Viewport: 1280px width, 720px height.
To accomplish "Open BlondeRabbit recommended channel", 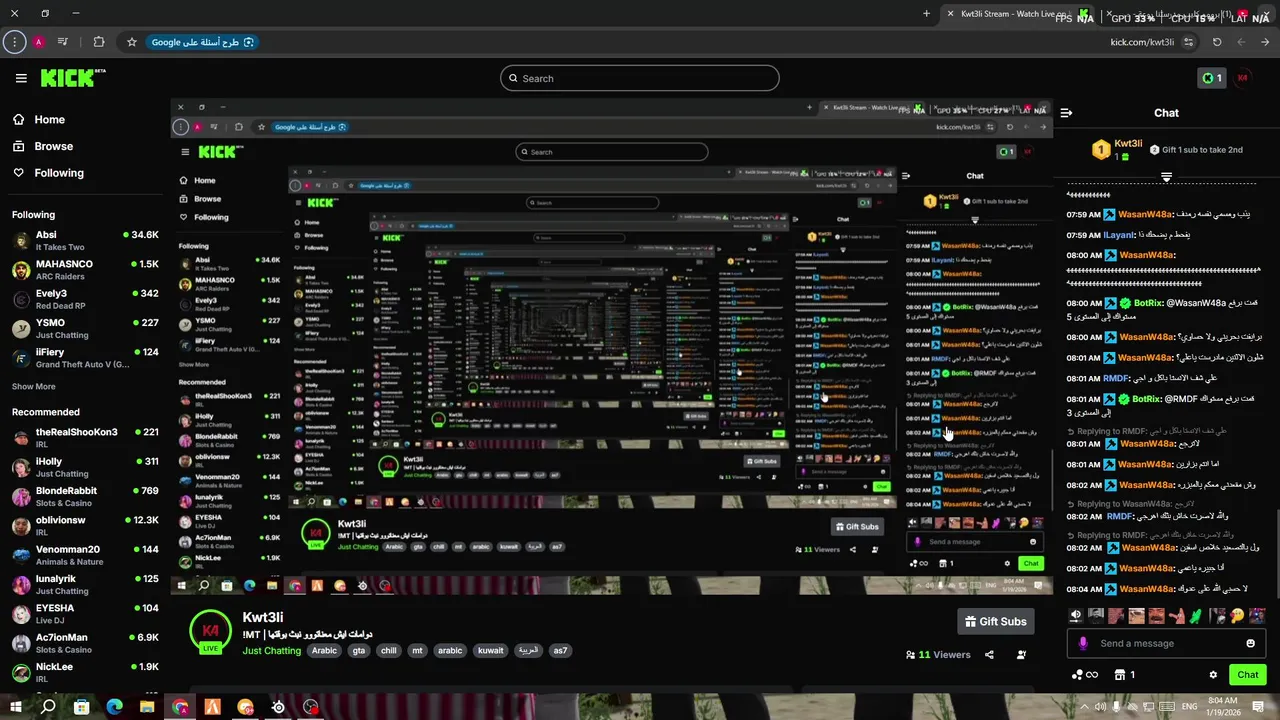I will tap(85, 496).
